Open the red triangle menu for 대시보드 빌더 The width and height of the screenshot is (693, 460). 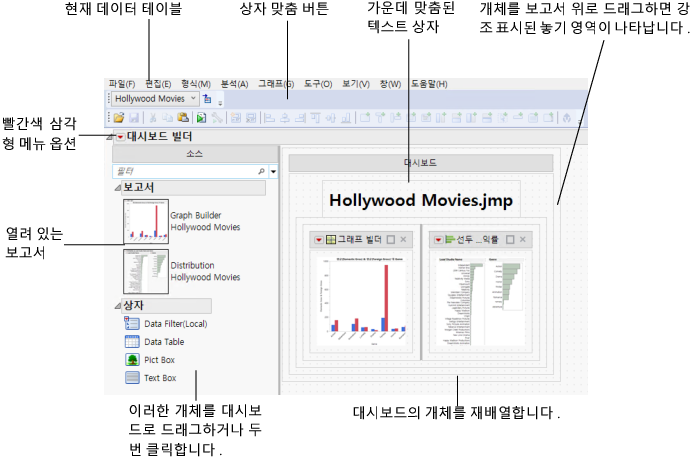(x=120, y=137)
